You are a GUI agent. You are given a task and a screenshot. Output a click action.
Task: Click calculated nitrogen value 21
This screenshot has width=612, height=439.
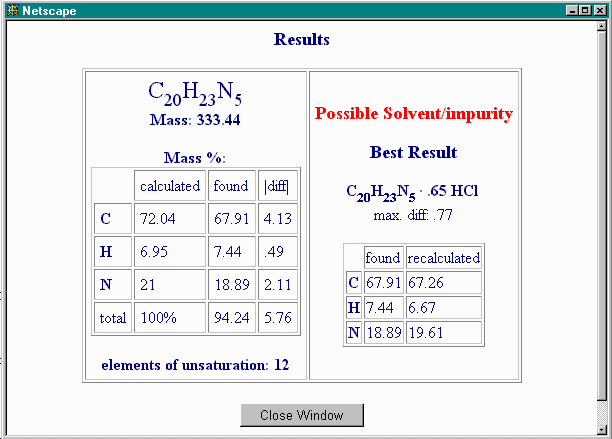pyautogui.click(x=170, y=284)
